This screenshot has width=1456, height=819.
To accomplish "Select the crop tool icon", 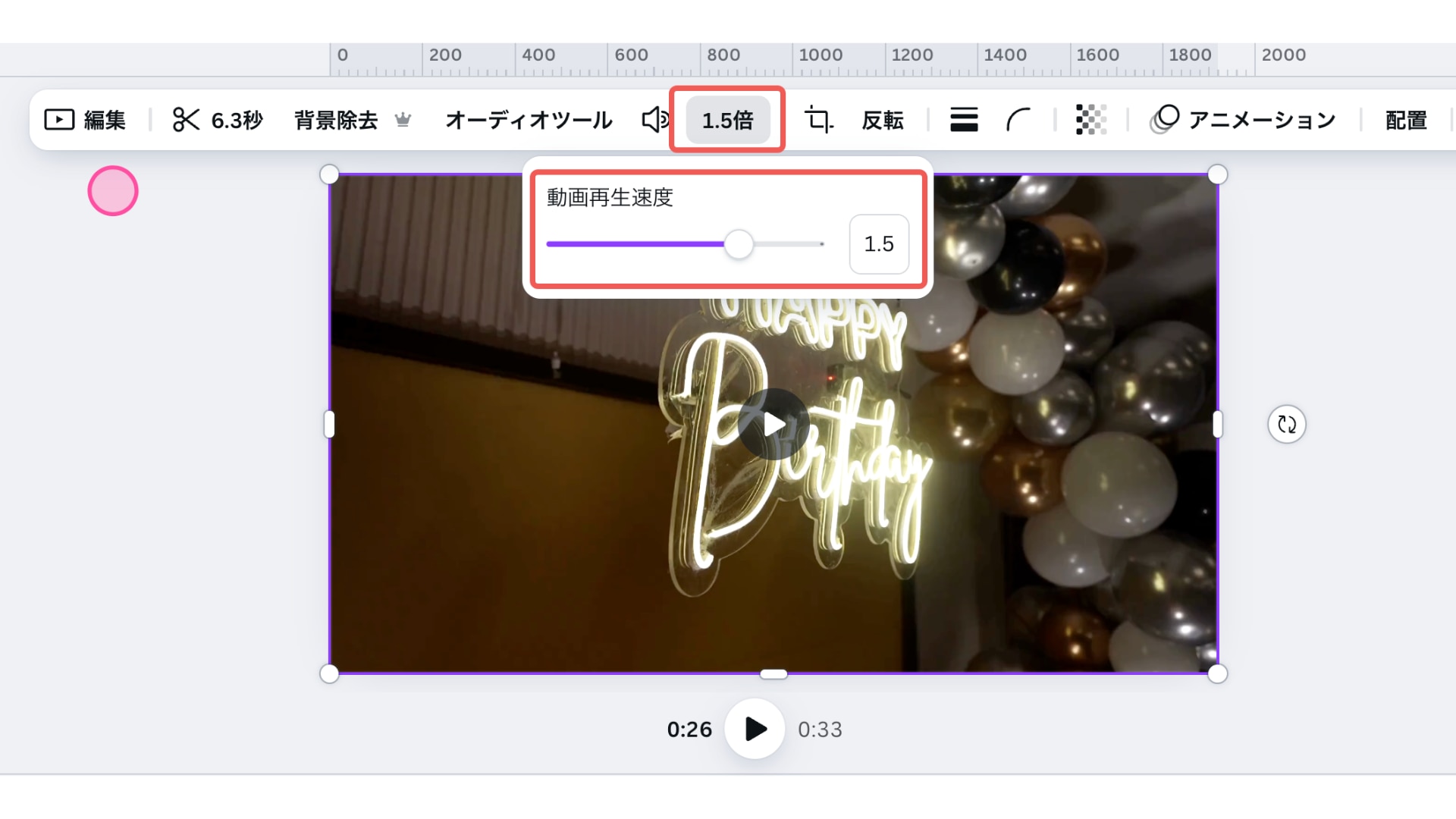I will [818, 120].
